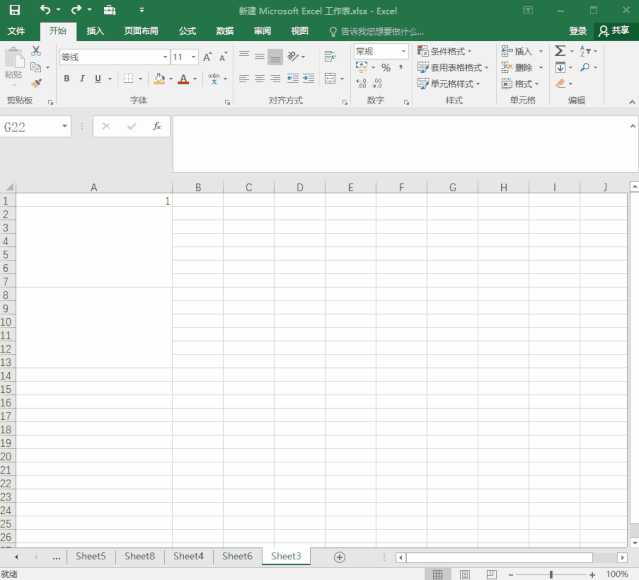Click the Undo arrow icon
Screen dimensions: 639x580
45,10
